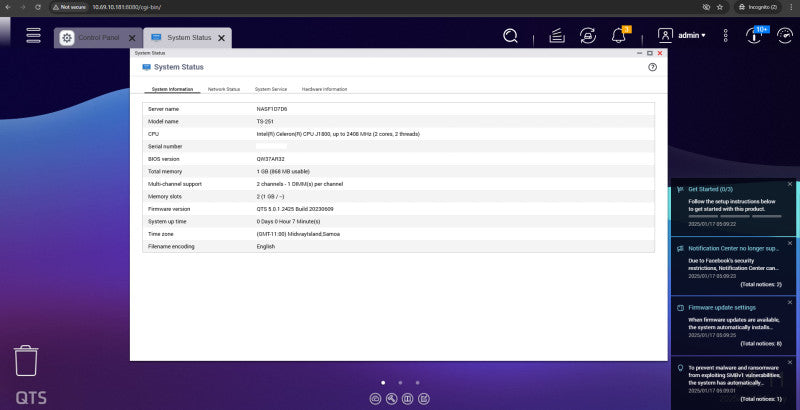This screenshot has width=800, height=410.
Task: Click the admin user avatar icon
Action: coord(665,35)
